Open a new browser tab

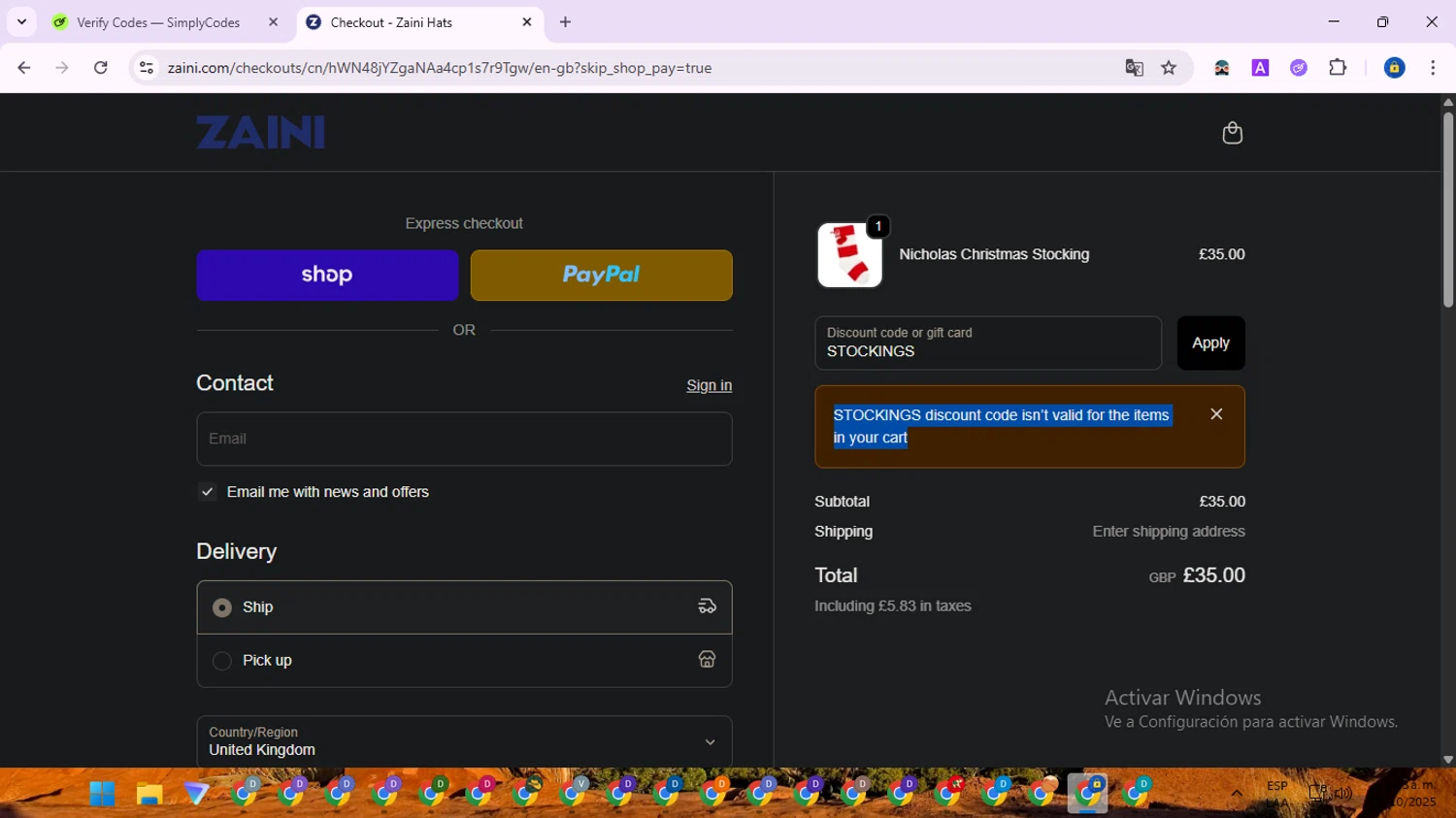tap(565, 22)
